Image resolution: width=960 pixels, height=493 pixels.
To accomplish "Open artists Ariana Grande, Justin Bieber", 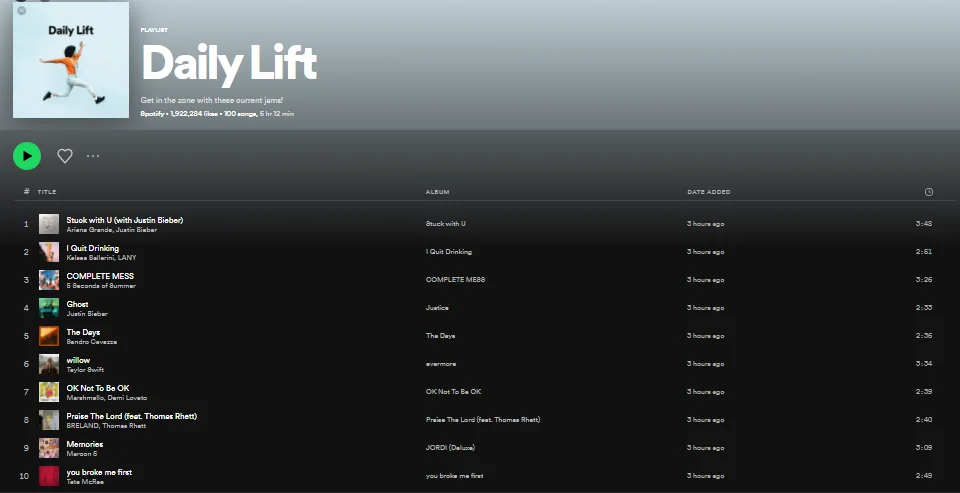I will pyautogui.click(x=111, y=230).
